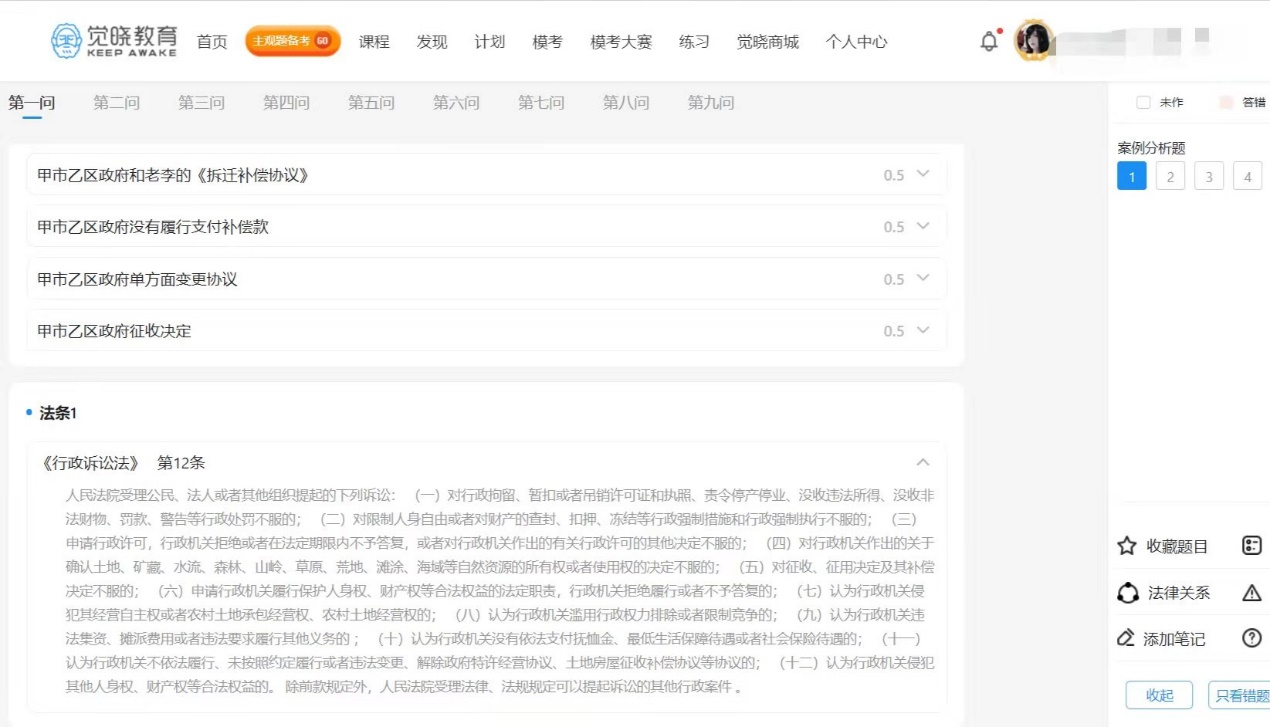The height and width of the screenshot is (727, 1270).
Task: Click the 收藏题目 label
Action: [1177, 546]
